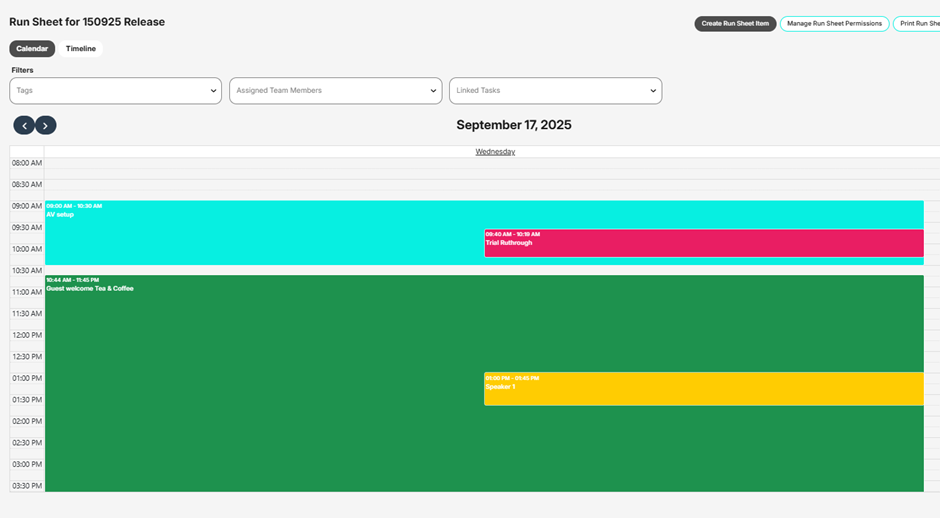Click Create Run Sheet Item button

[735, 23]
